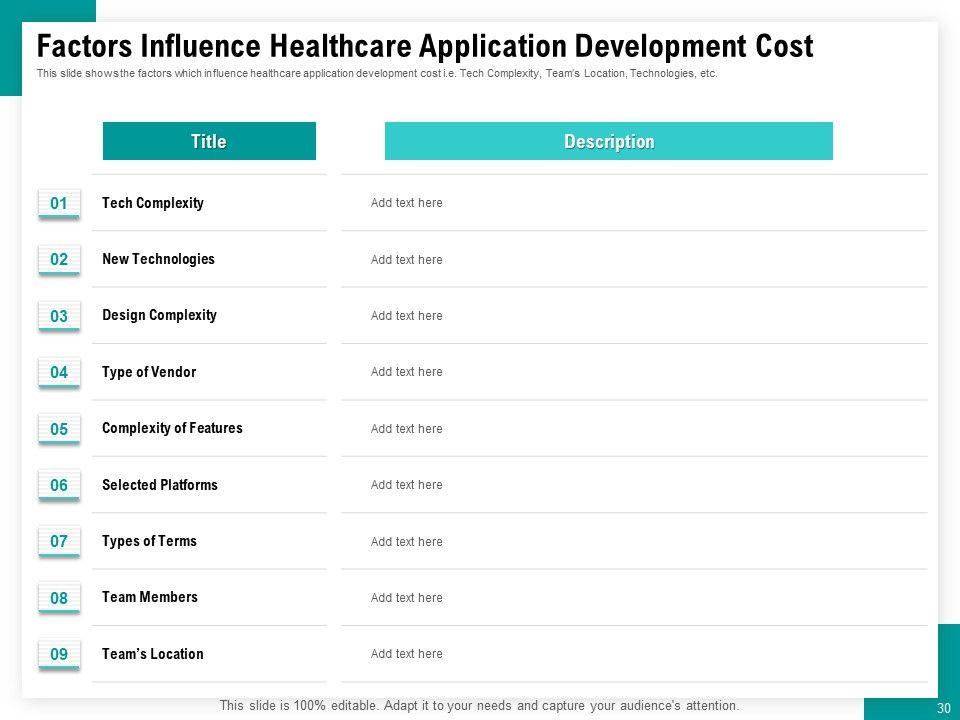
Task: Select the Type of Vendor label
Action: coord(149,372)
